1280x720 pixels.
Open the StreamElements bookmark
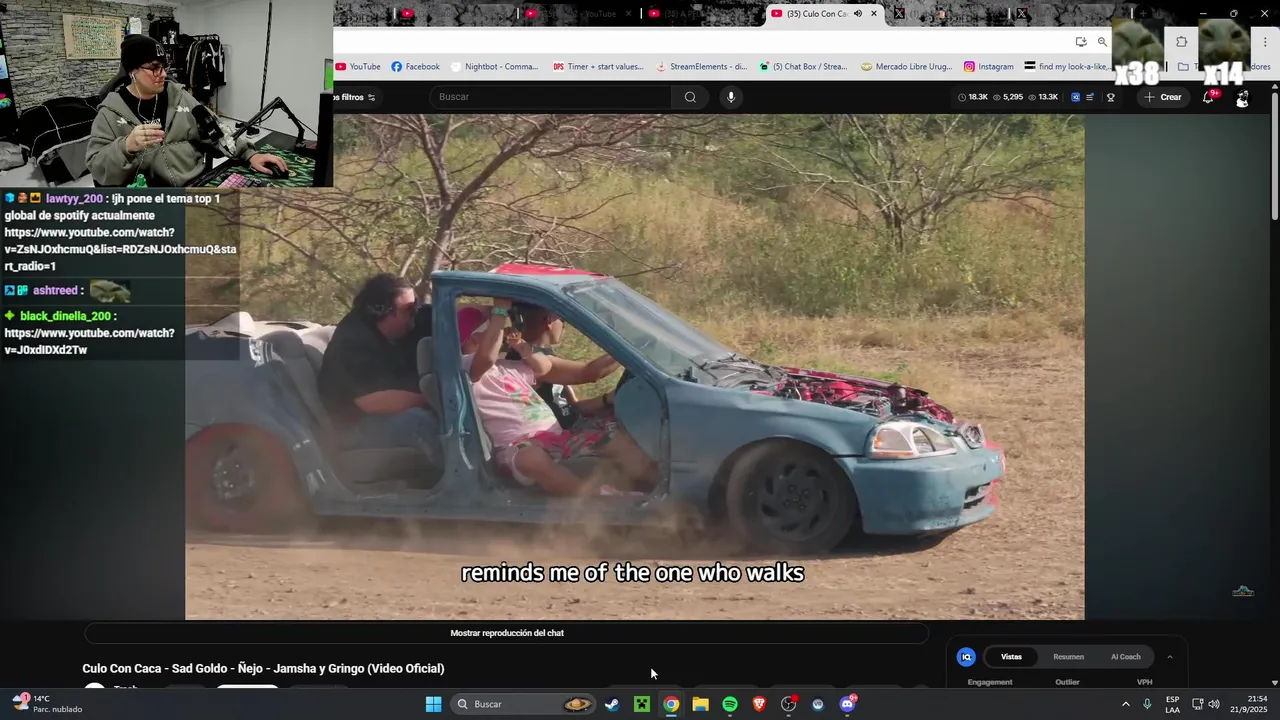coord(701,67)
